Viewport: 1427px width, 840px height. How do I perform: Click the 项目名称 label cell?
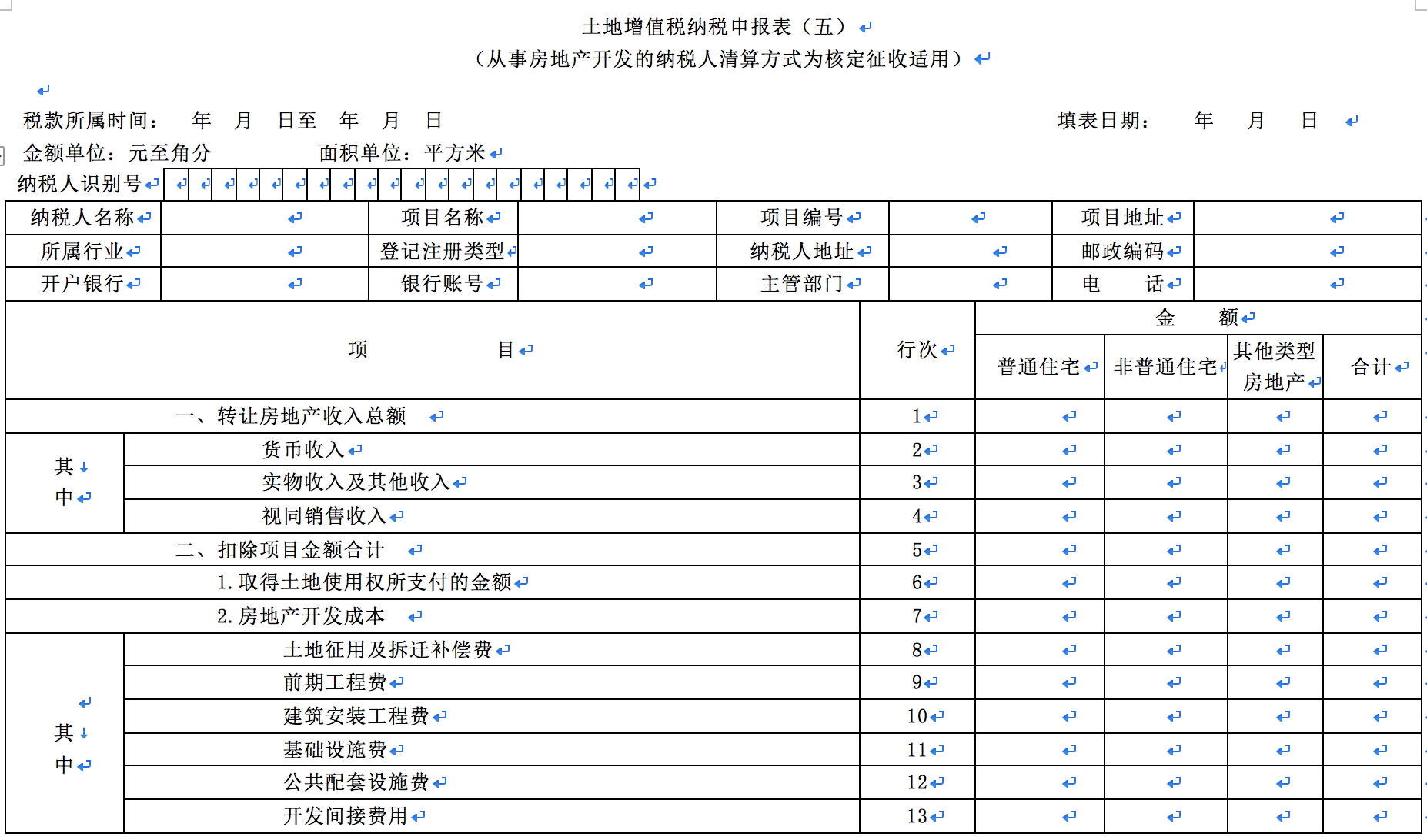[x=443, y=218]
